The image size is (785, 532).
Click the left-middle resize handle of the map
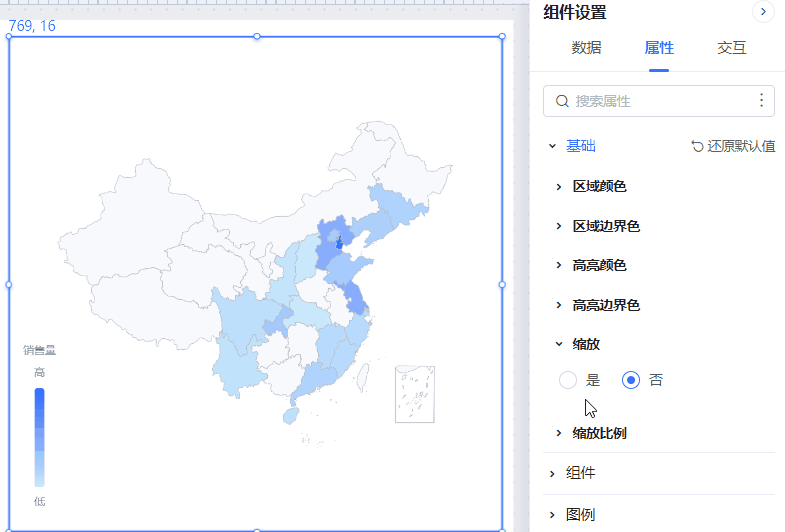click(x=9, y=285)
